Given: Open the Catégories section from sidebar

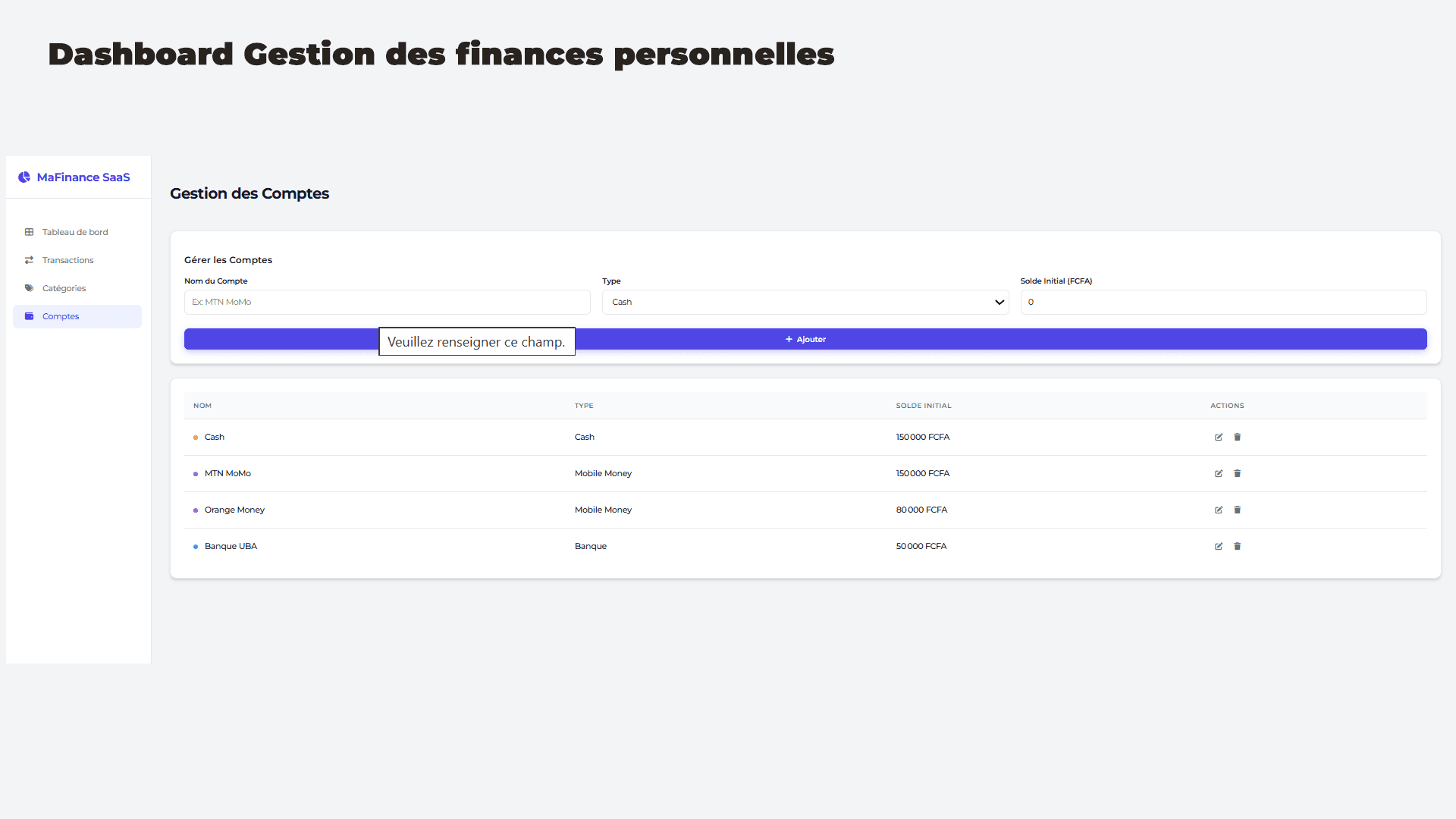Looking at the screenshot, I should coord(64,288).
